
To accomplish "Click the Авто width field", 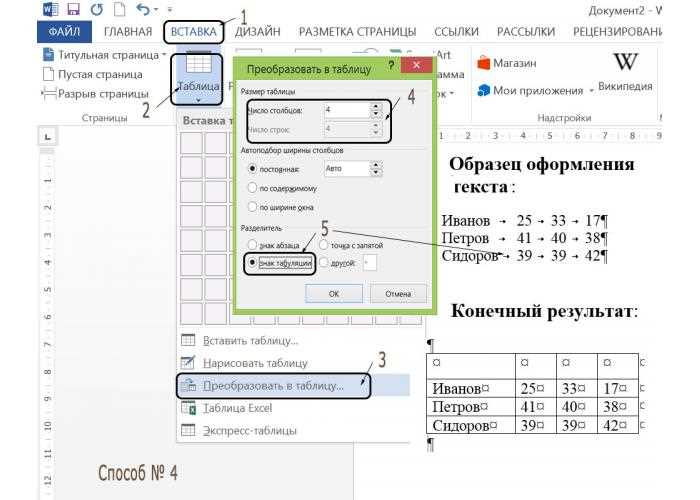I will pyautogui.click(x=346, y=168).
